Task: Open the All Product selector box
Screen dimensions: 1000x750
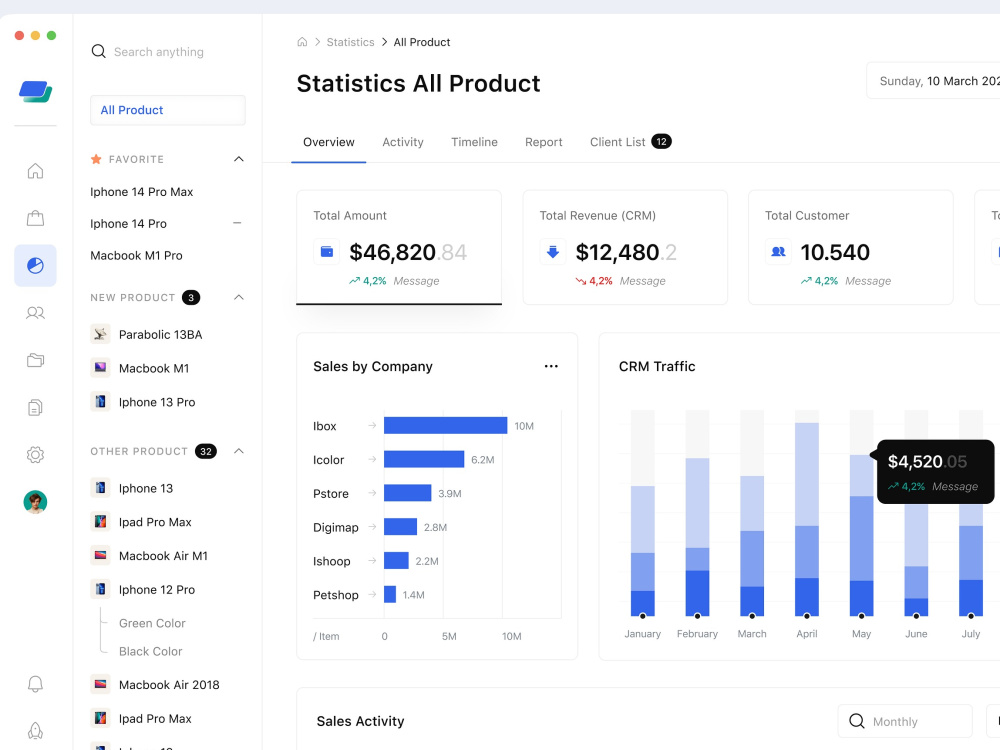Action: tap(168, 110)
